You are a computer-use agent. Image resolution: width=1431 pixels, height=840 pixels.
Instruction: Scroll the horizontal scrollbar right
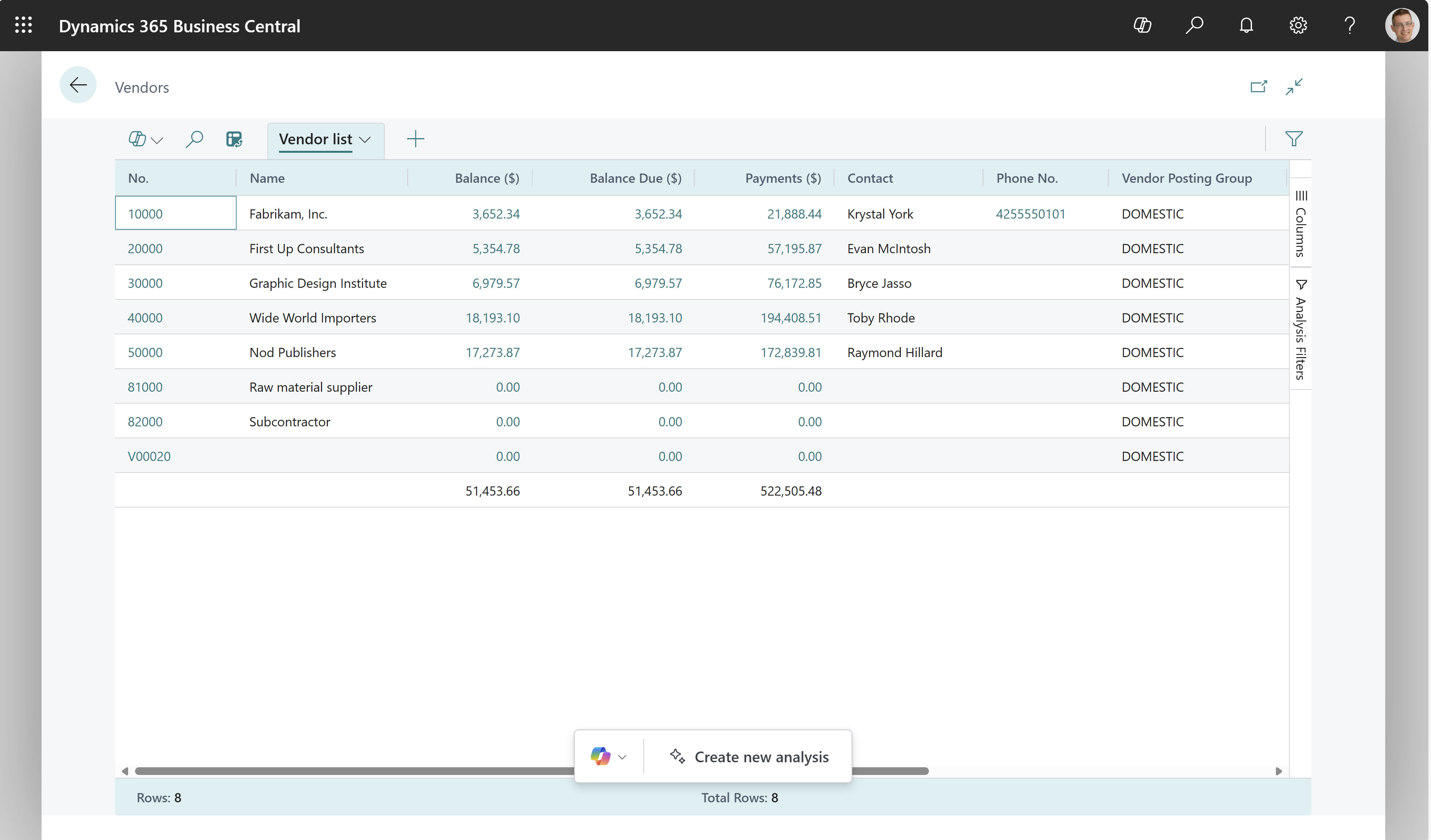tap(1278, 770)
